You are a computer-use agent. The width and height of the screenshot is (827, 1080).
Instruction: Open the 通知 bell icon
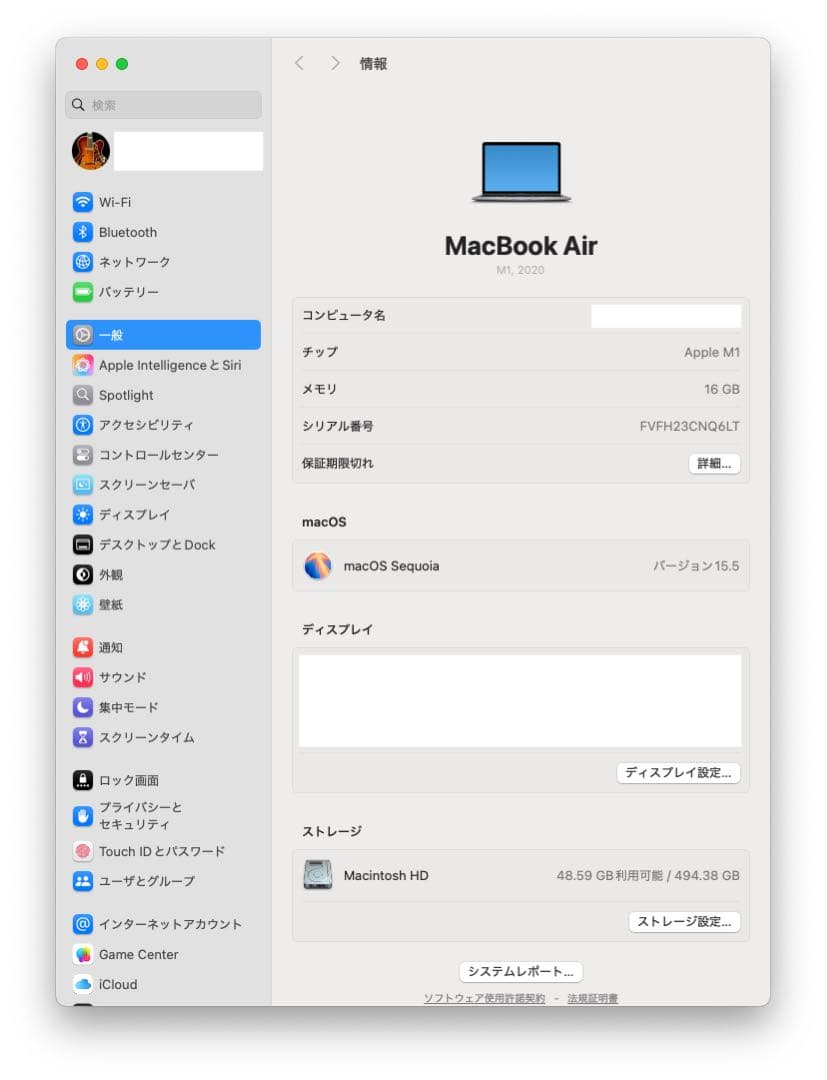click(83, 647)
